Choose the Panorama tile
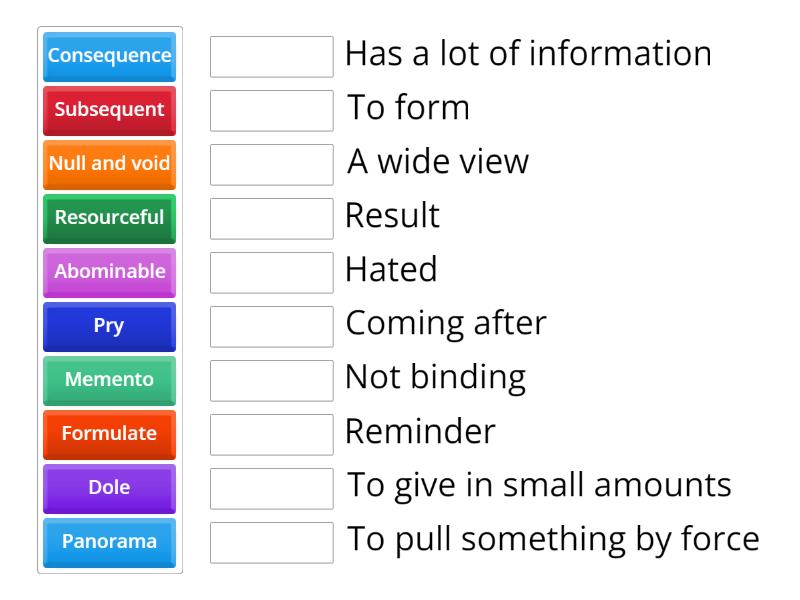This screenshot has height=600, width=800. tap(110, 543)
